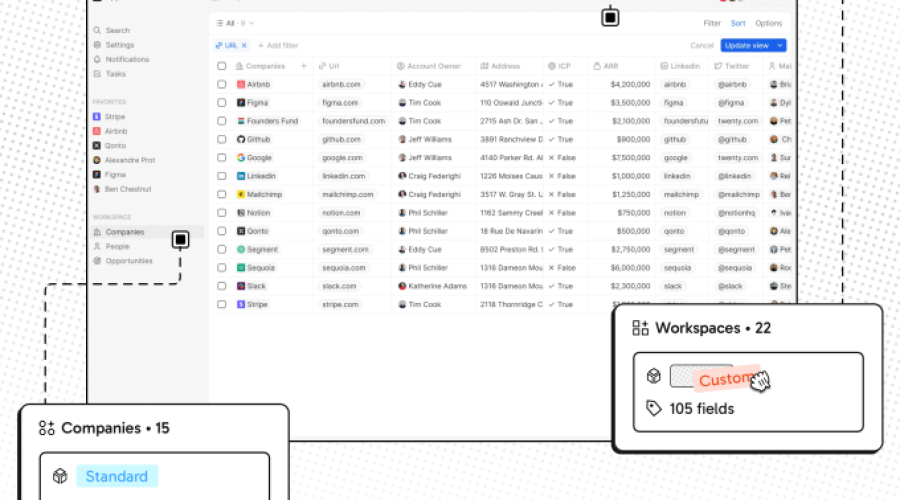Open the Filter menu
900x500 pixels.
coord(712,24)
